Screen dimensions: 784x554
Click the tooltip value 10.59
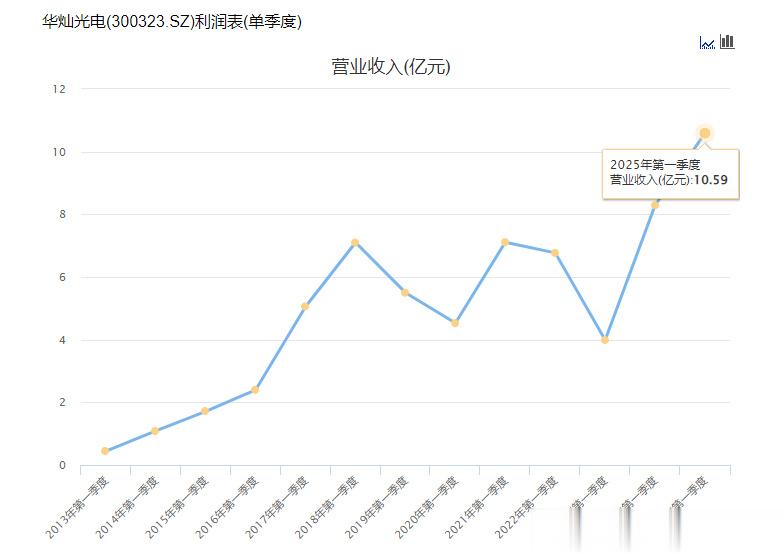point(710,180)
